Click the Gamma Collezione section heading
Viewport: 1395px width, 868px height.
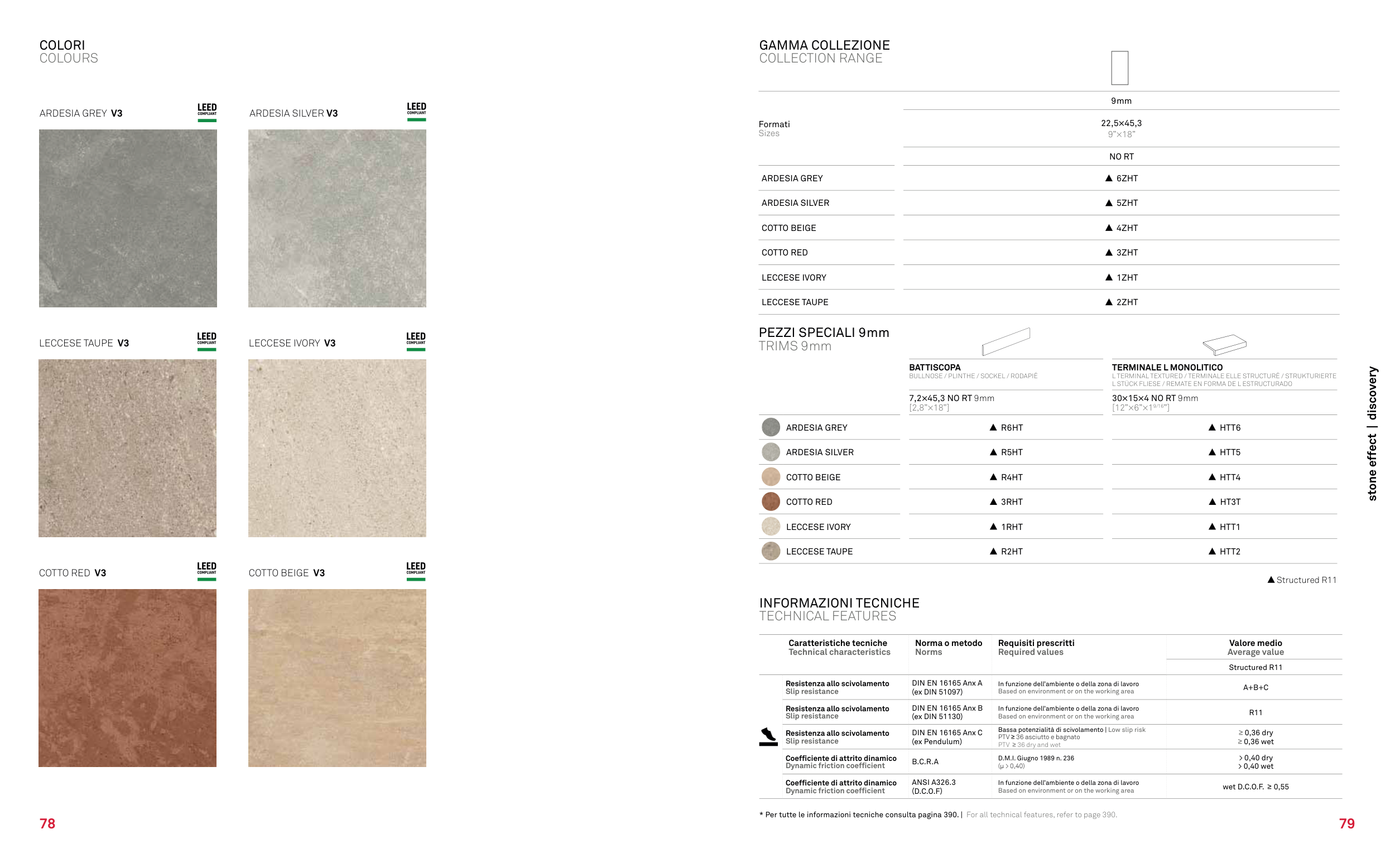(824, 45)
